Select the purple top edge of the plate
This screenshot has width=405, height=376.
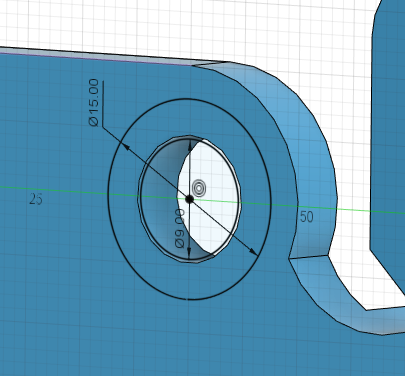[x=97, y=58]
